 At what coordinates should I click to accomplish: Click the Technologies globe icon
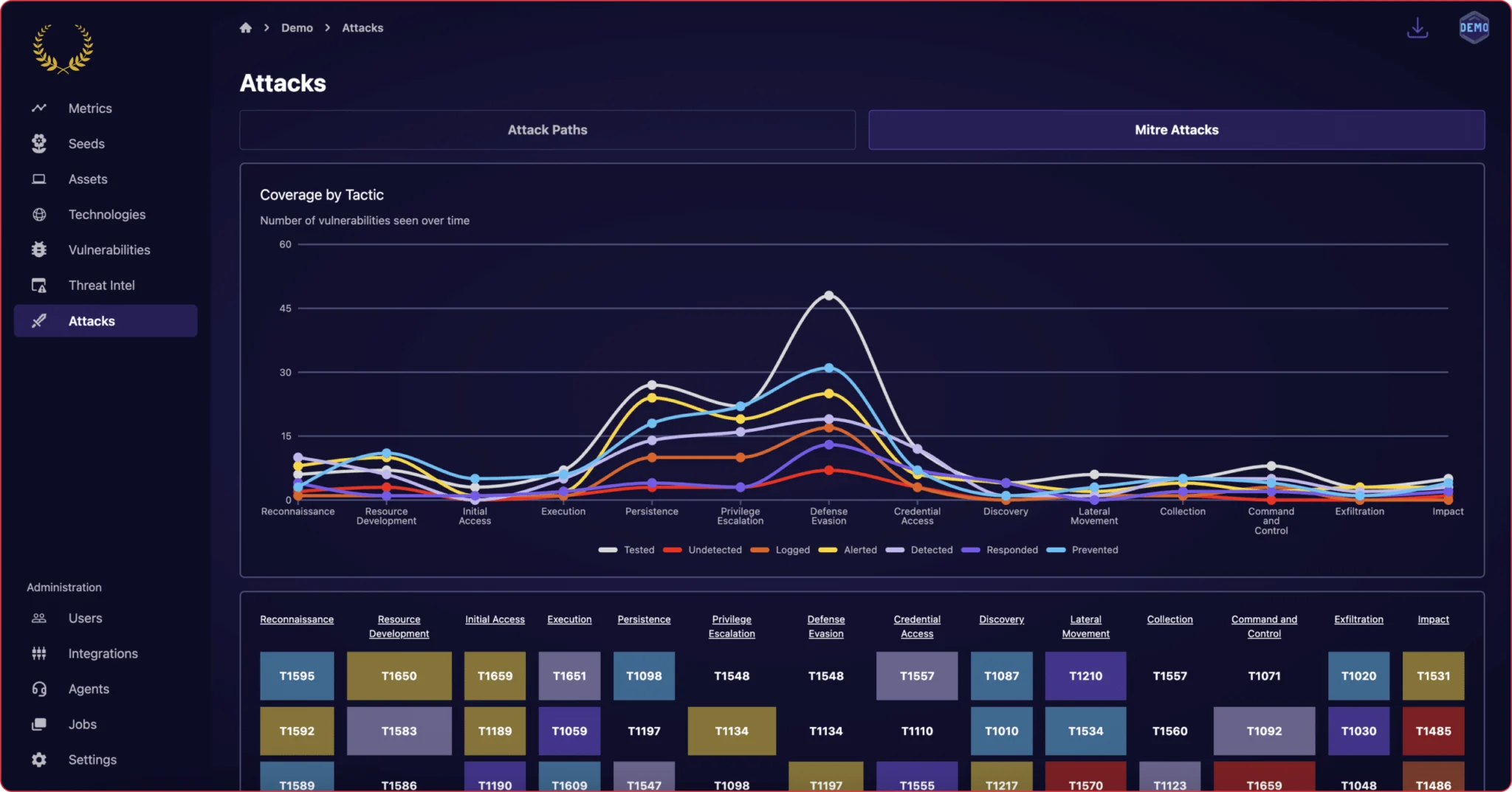click(39, 215)
